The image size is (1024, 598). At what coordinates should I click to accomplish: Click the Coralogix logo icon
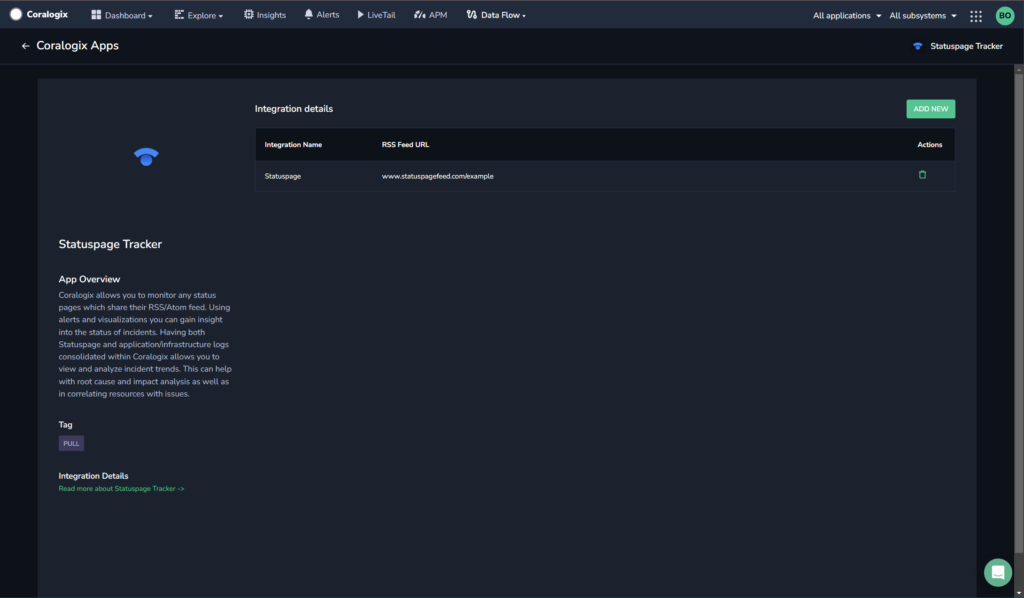point(16,14)
